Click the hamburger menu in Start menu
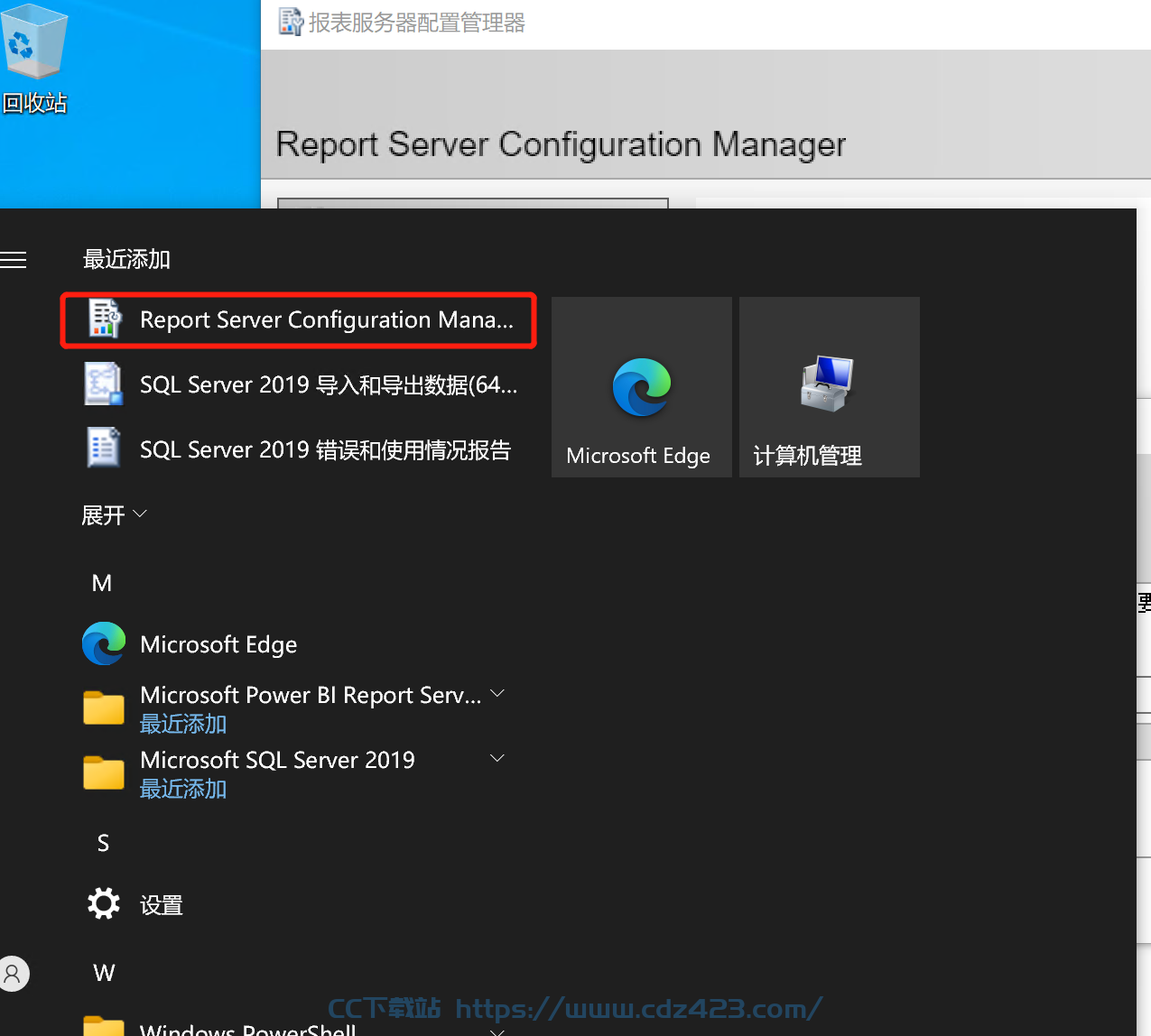This screenshot has height=1036, width=1151. pos(14,260)
